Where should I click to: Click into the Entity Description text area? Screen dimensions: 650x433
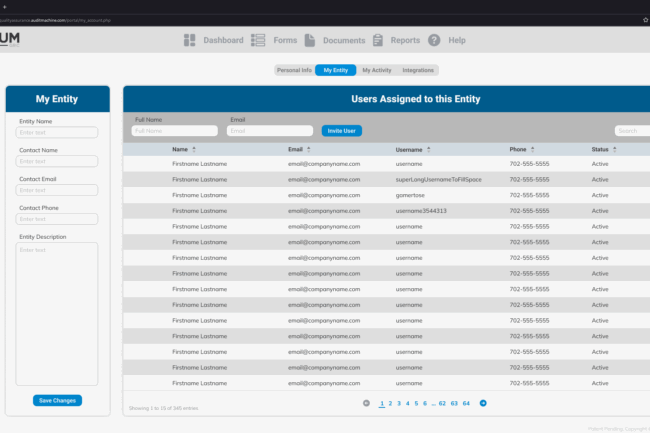(57, 312)
